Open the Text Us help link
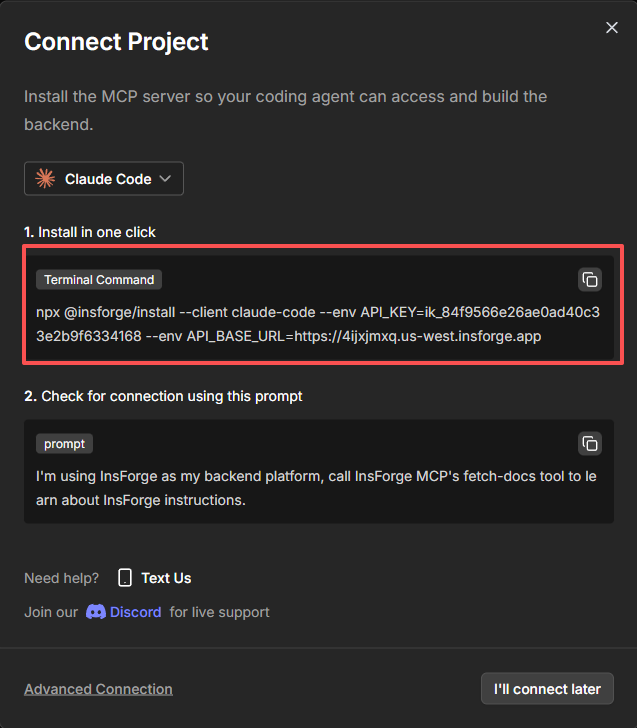The image size is (637, 728). (166, 578)
